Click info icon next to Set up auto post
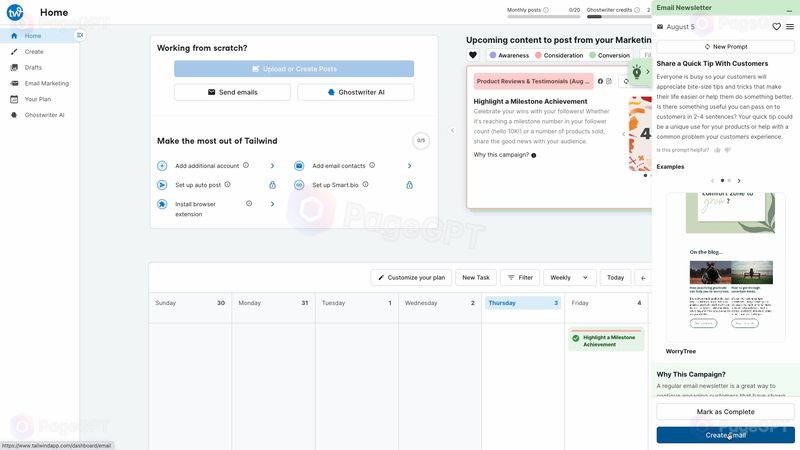This screenshot has width=800, height=450. (228, 185)
